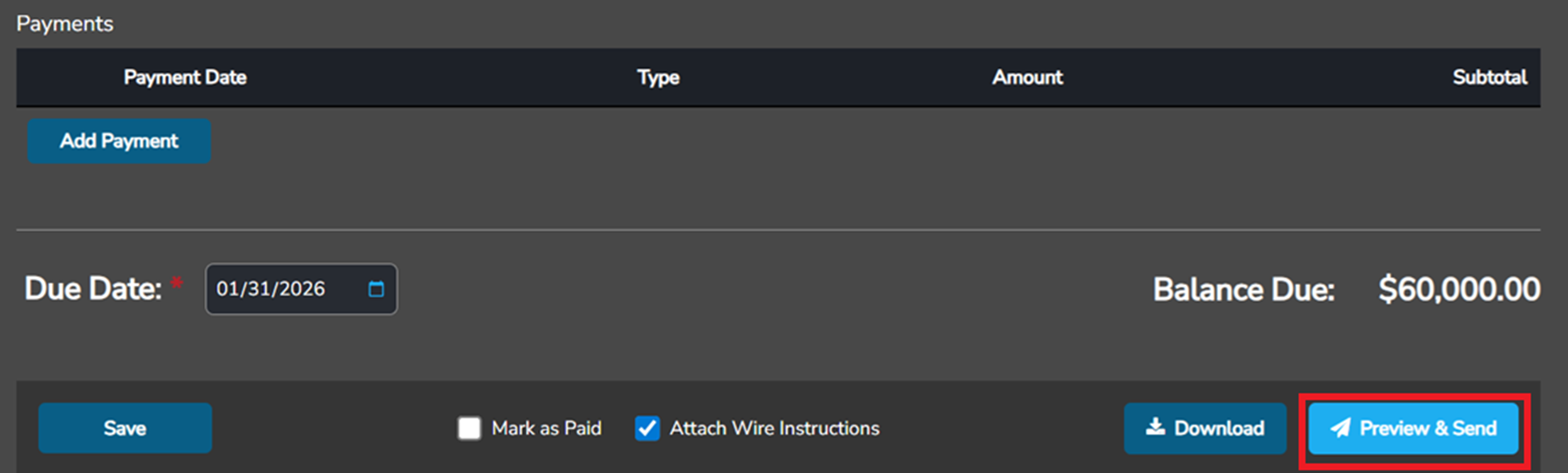Click the Balance Due label
The width and height of the screenshot is (1568, 473).
pos(1243,289)
